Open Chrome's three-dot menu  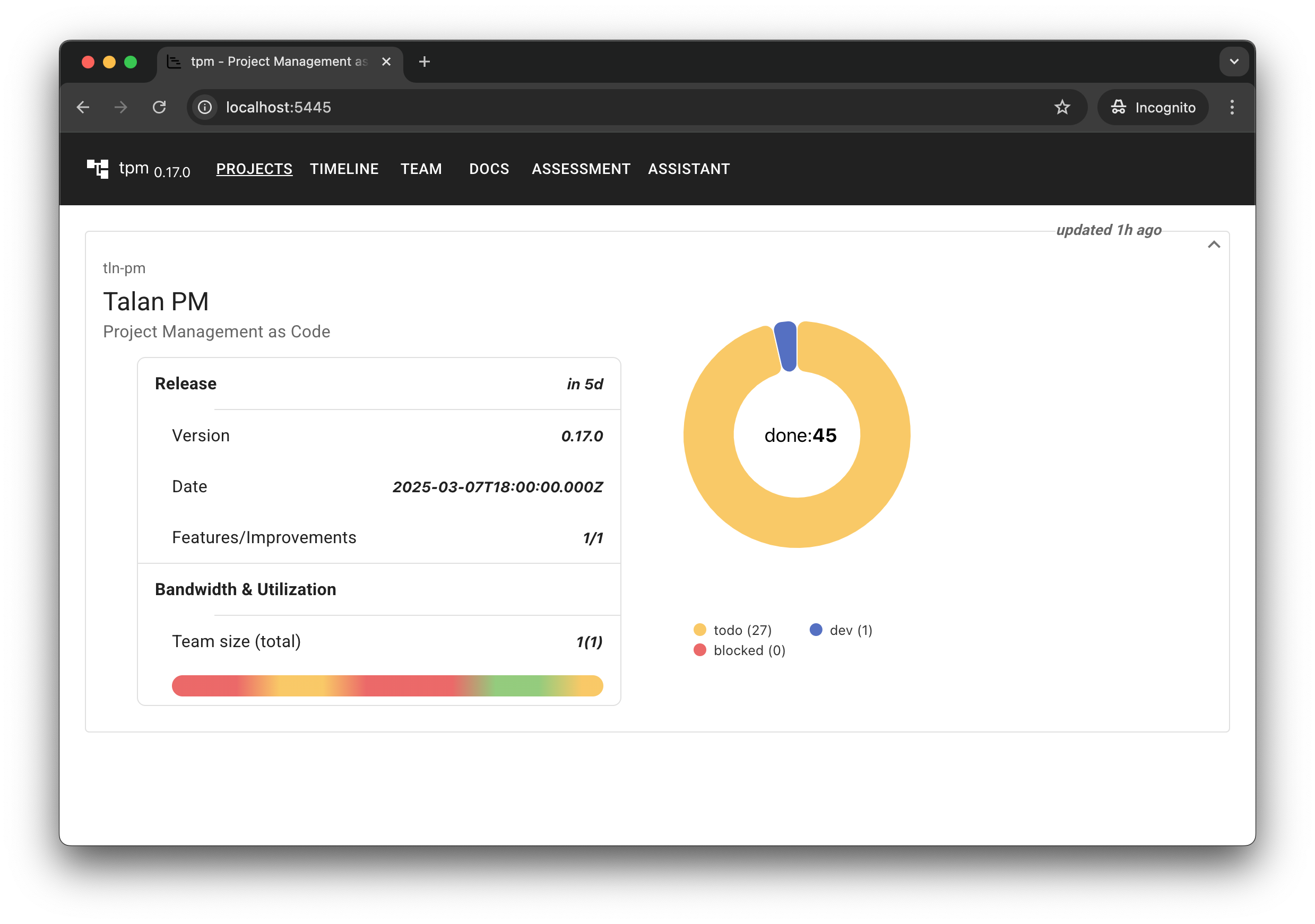[1231, 107]
